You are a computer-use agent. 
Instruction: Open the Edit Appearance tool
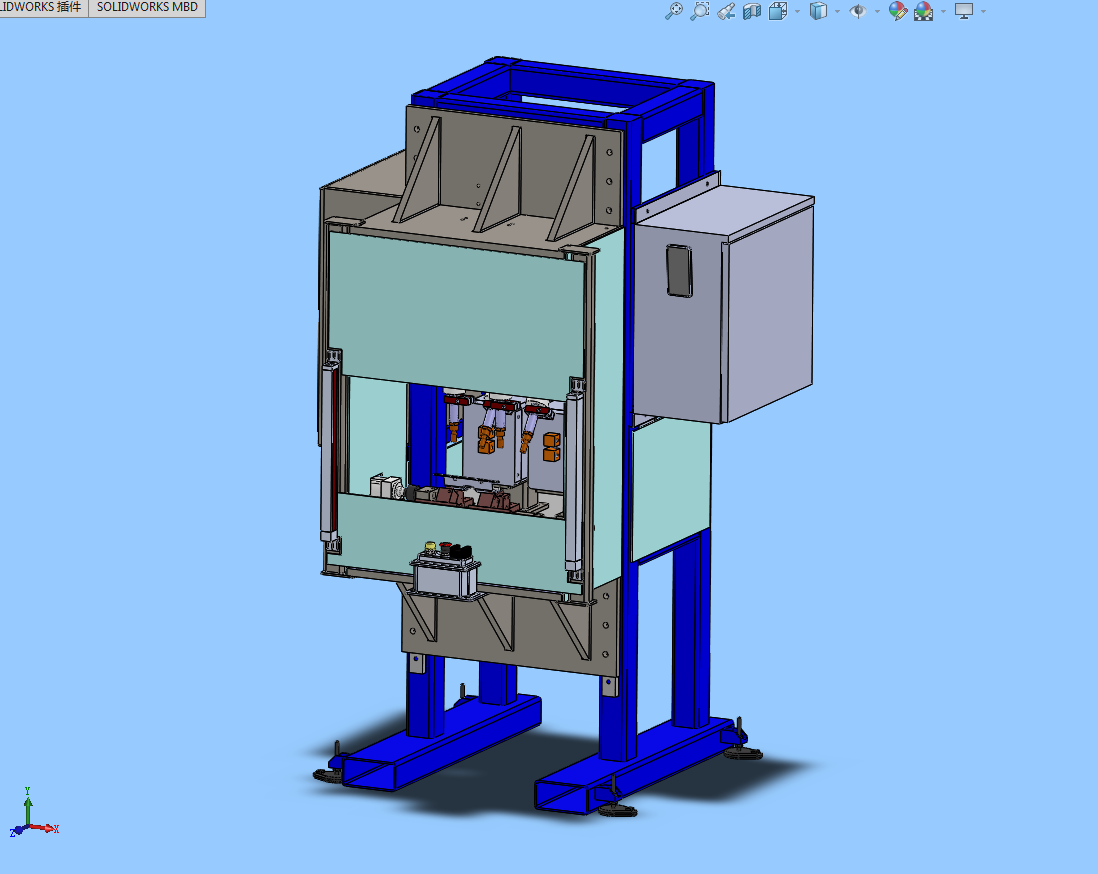898,11
